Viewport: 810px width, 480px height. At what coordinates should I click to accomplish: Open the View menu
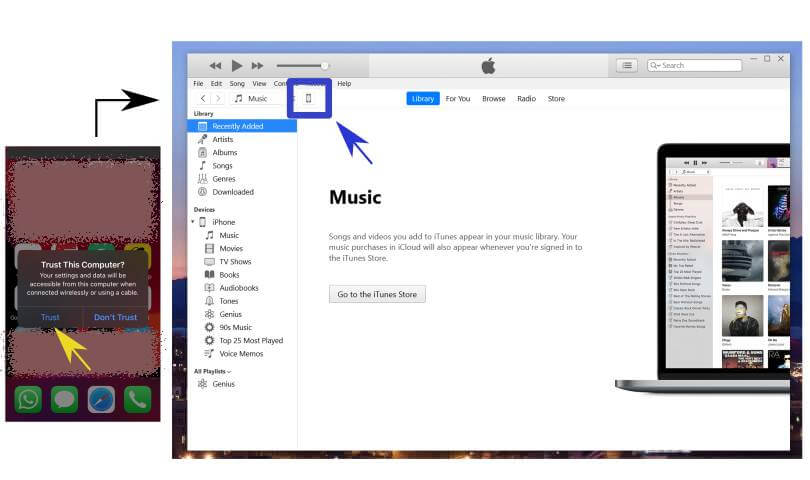tap(259, 83)
